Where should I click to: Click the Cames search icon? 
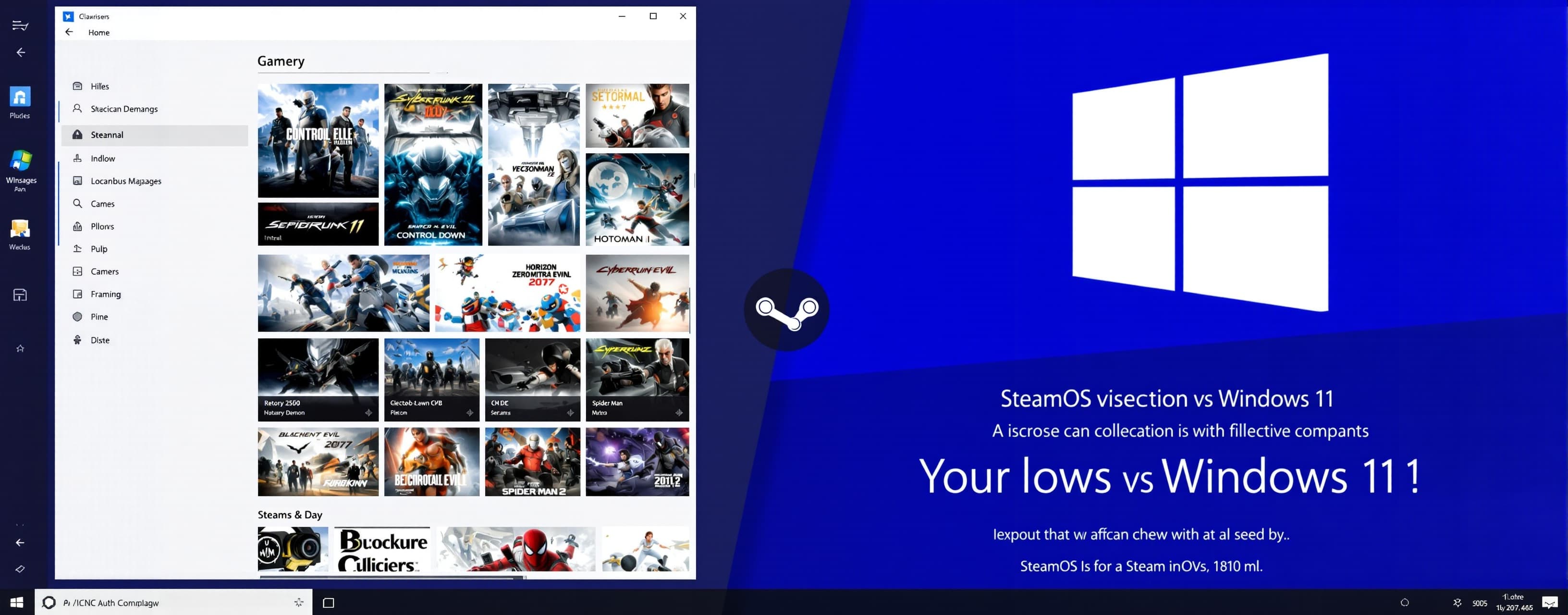(x=77, y=203)
